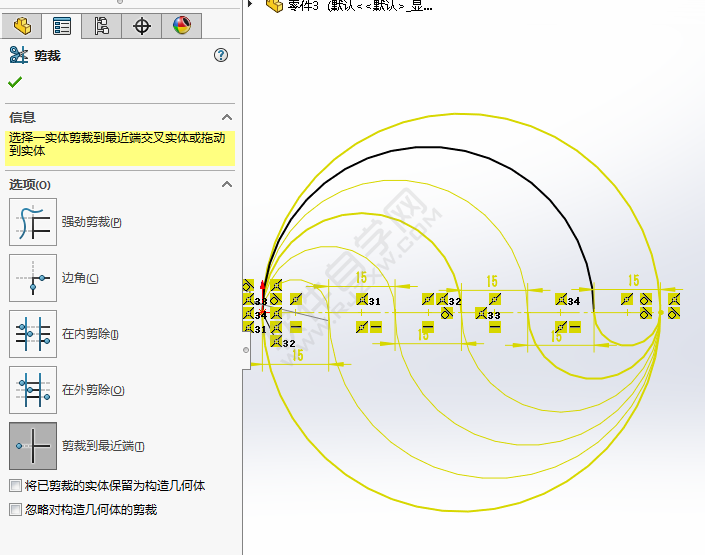Enable 将已剪裁的实体保留为构造几何体 checkbox
The image size is (705, 555).
click(x=15, y=486)
